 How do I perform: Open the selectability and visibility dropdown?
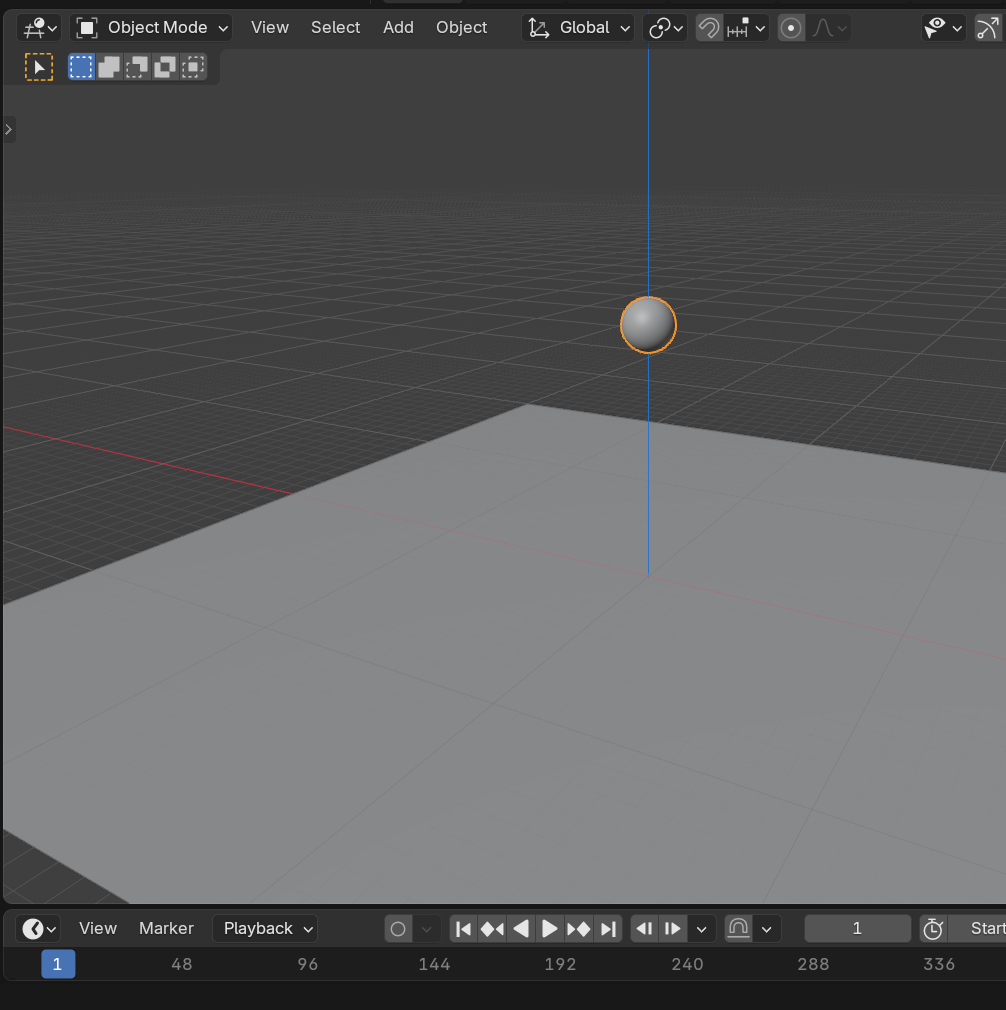pos(944,28)
